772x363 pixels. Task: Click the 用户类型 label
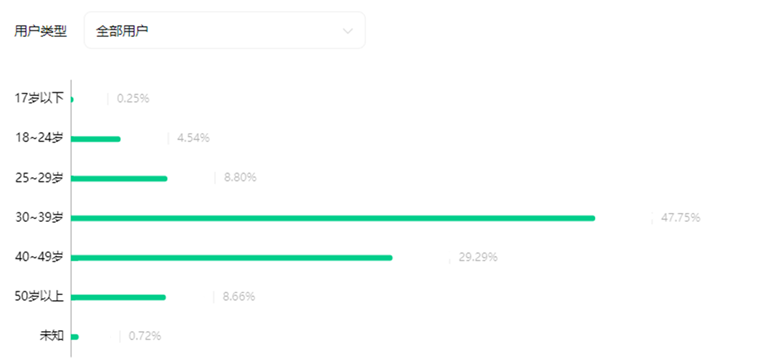[40, 32]
